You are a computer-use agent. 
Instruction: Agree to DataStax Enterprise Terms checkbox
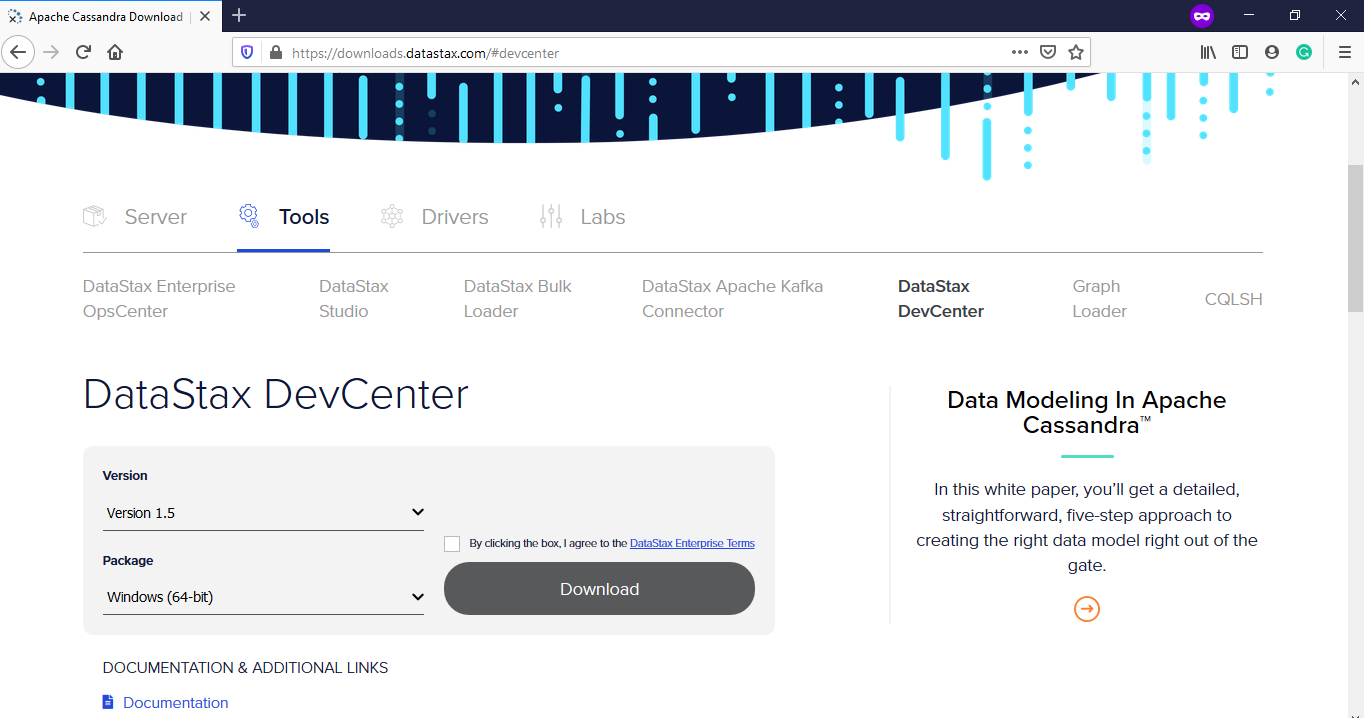[452, 544]
